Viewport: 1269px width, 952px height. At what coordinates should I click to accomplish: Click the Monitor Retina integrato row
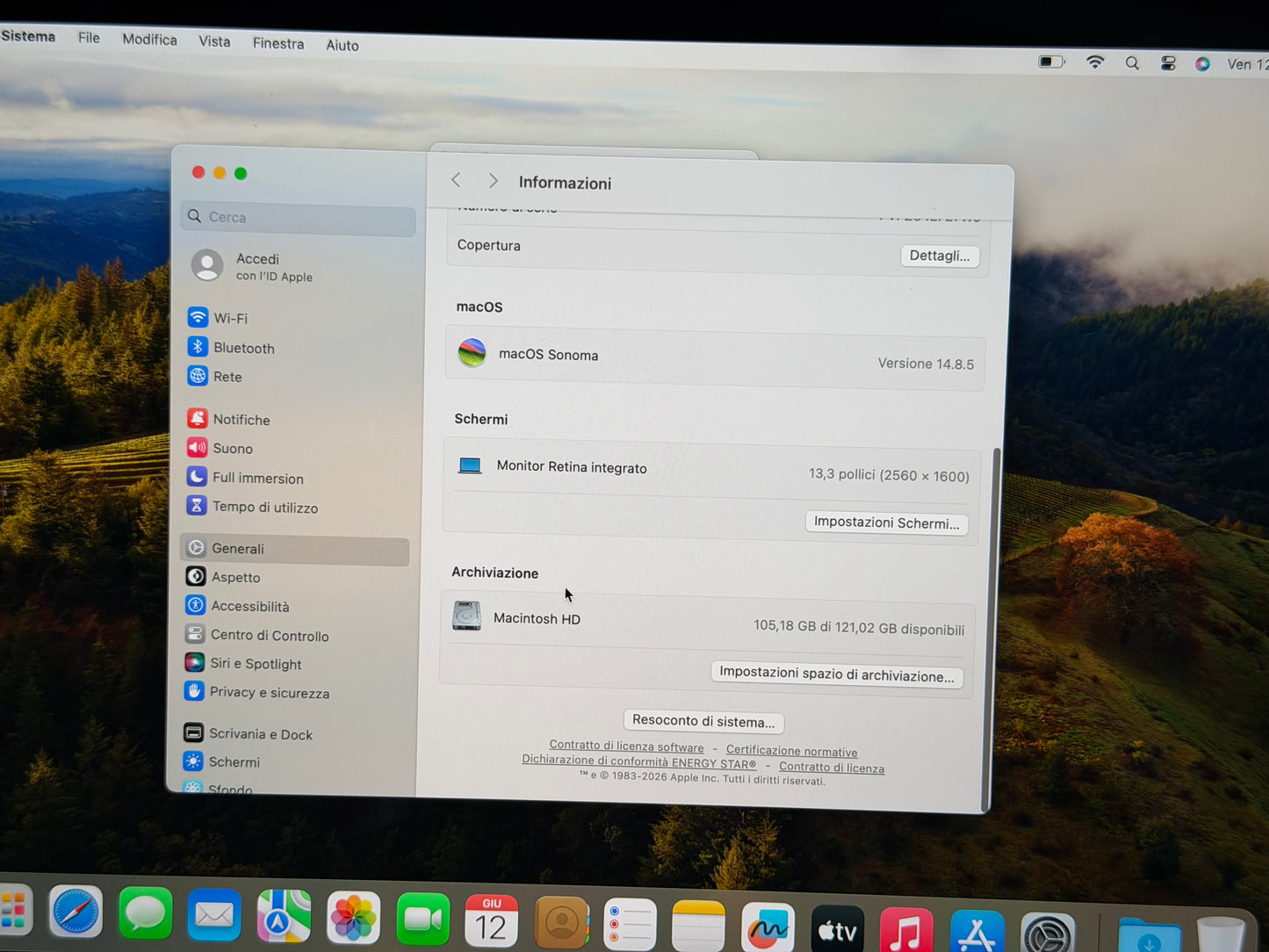713,470
